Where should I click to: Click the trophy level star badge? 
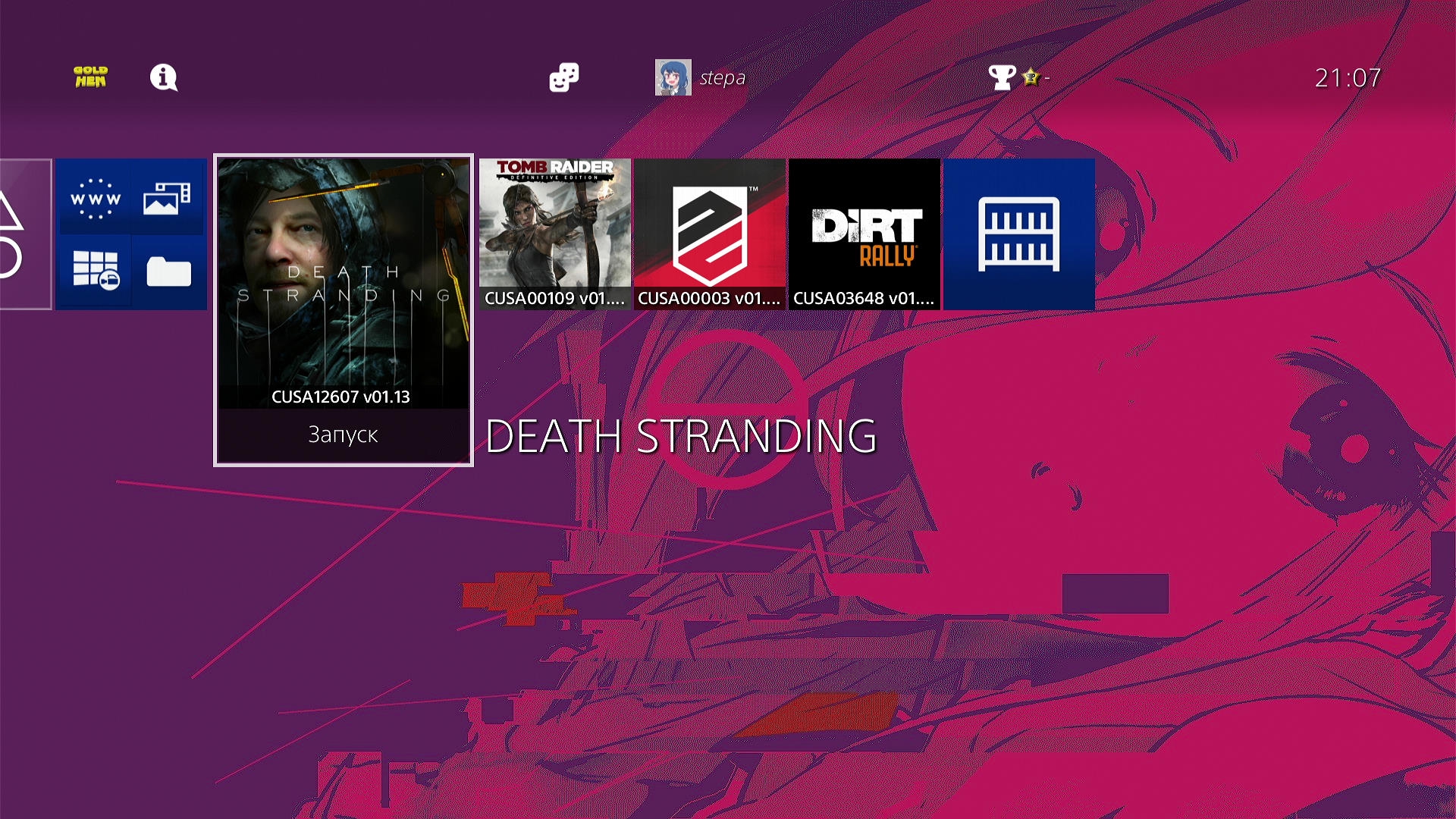(x=1031, y=77)
